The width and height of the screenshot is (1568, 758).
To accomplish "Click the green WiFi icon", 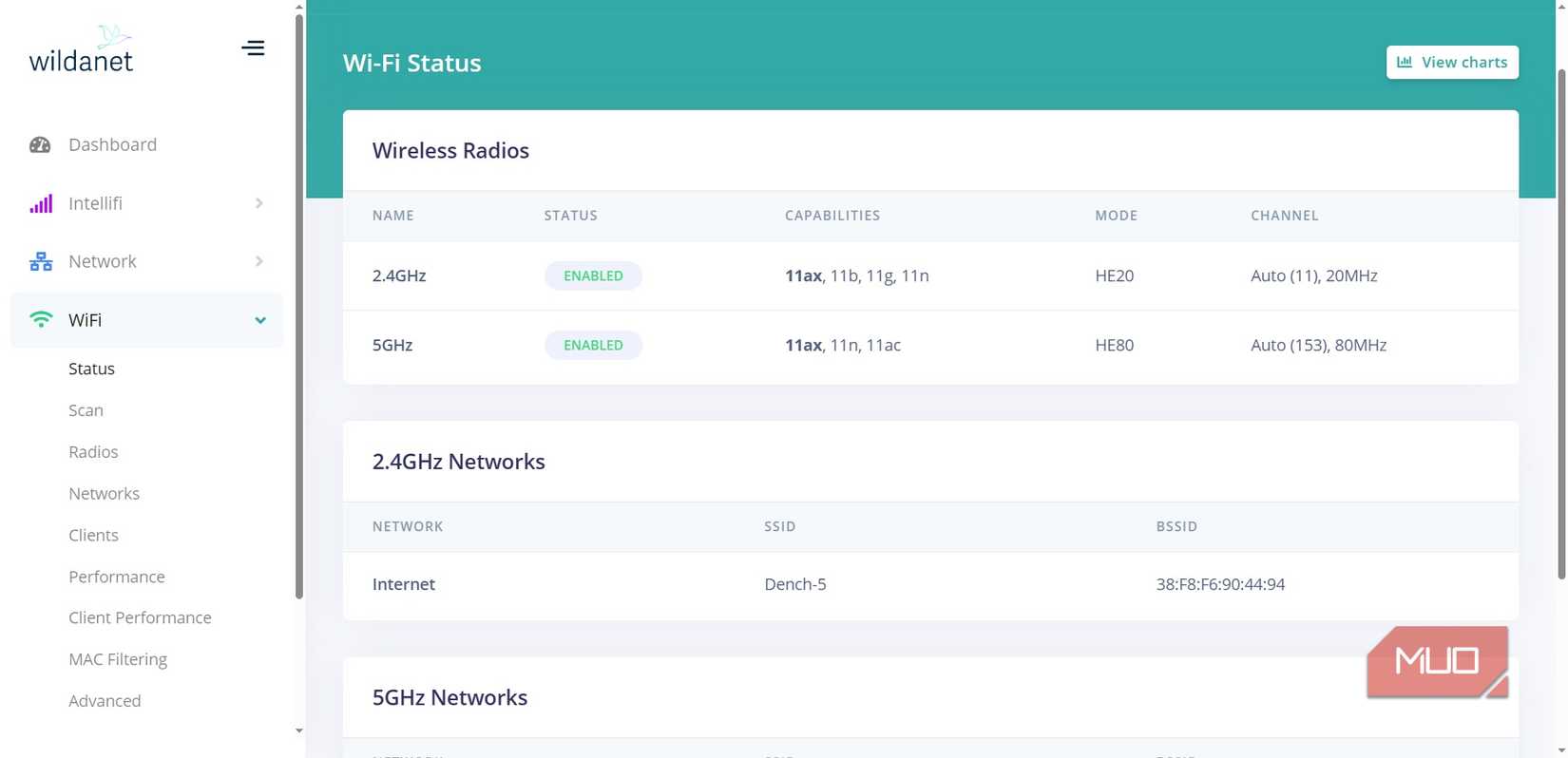I will point(41,320).
